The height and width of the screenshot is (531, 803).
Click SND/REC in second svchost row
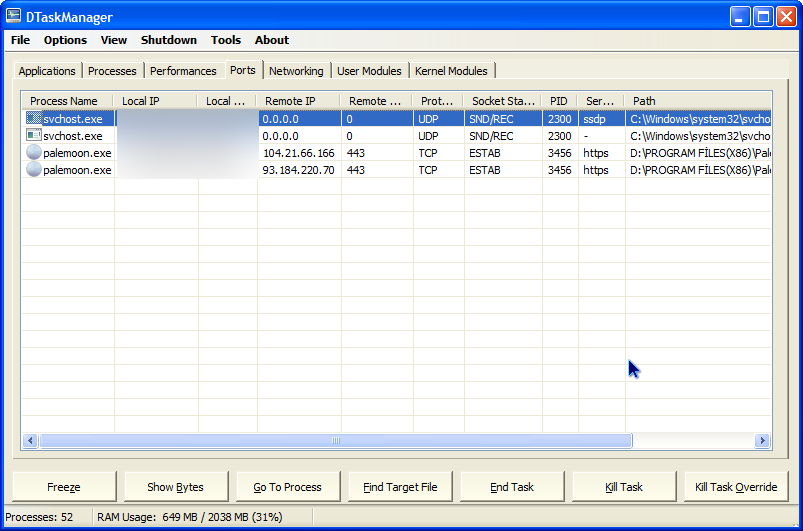[491, 136]
